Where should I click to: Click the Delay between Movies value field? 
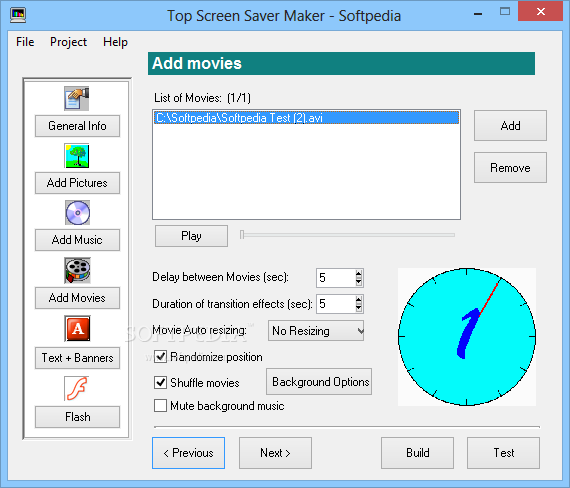336,278
